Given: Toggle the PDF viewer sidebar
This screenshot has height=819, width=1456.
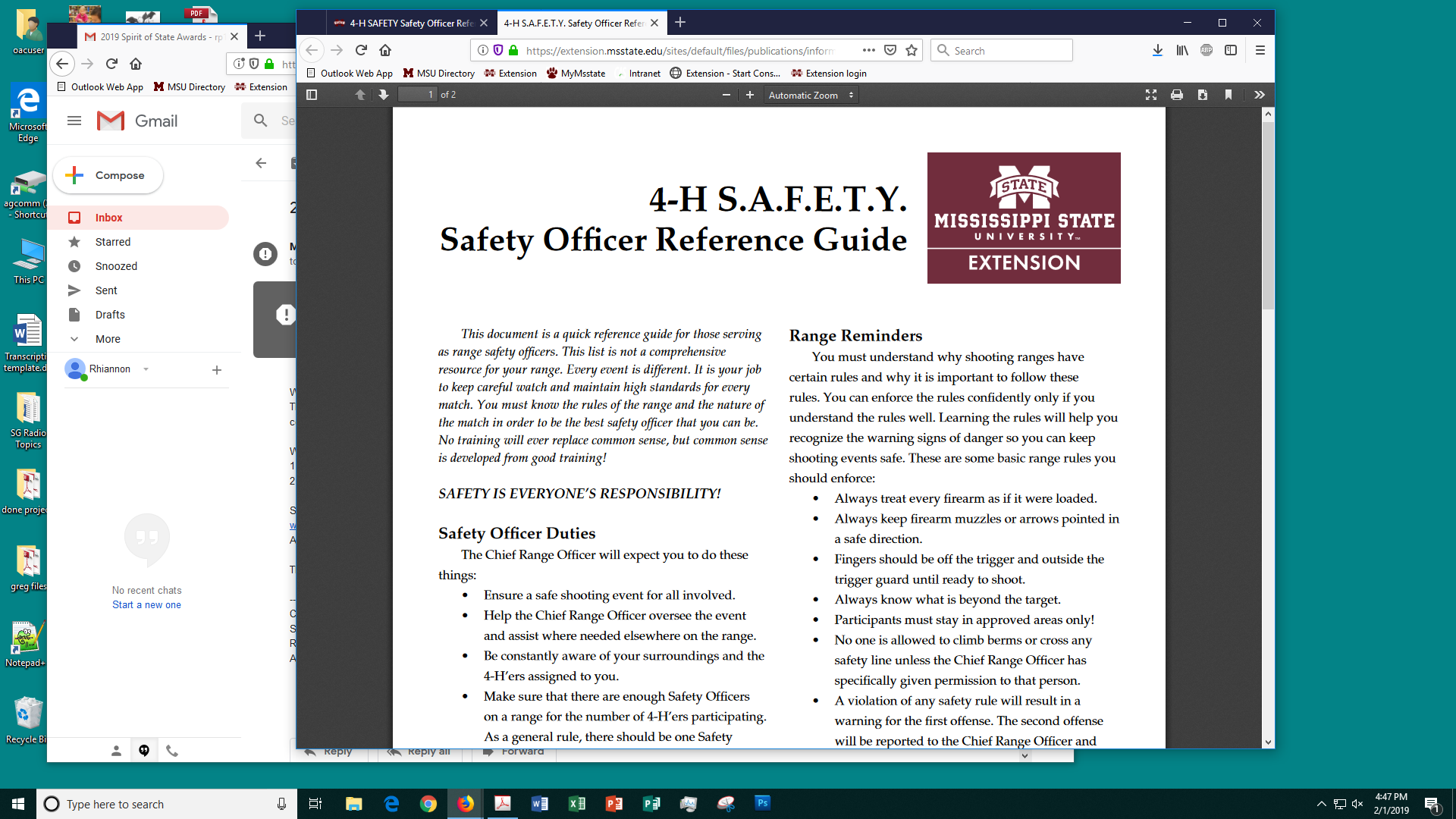Looking at the screenshot, I should (x=312, y=95).
